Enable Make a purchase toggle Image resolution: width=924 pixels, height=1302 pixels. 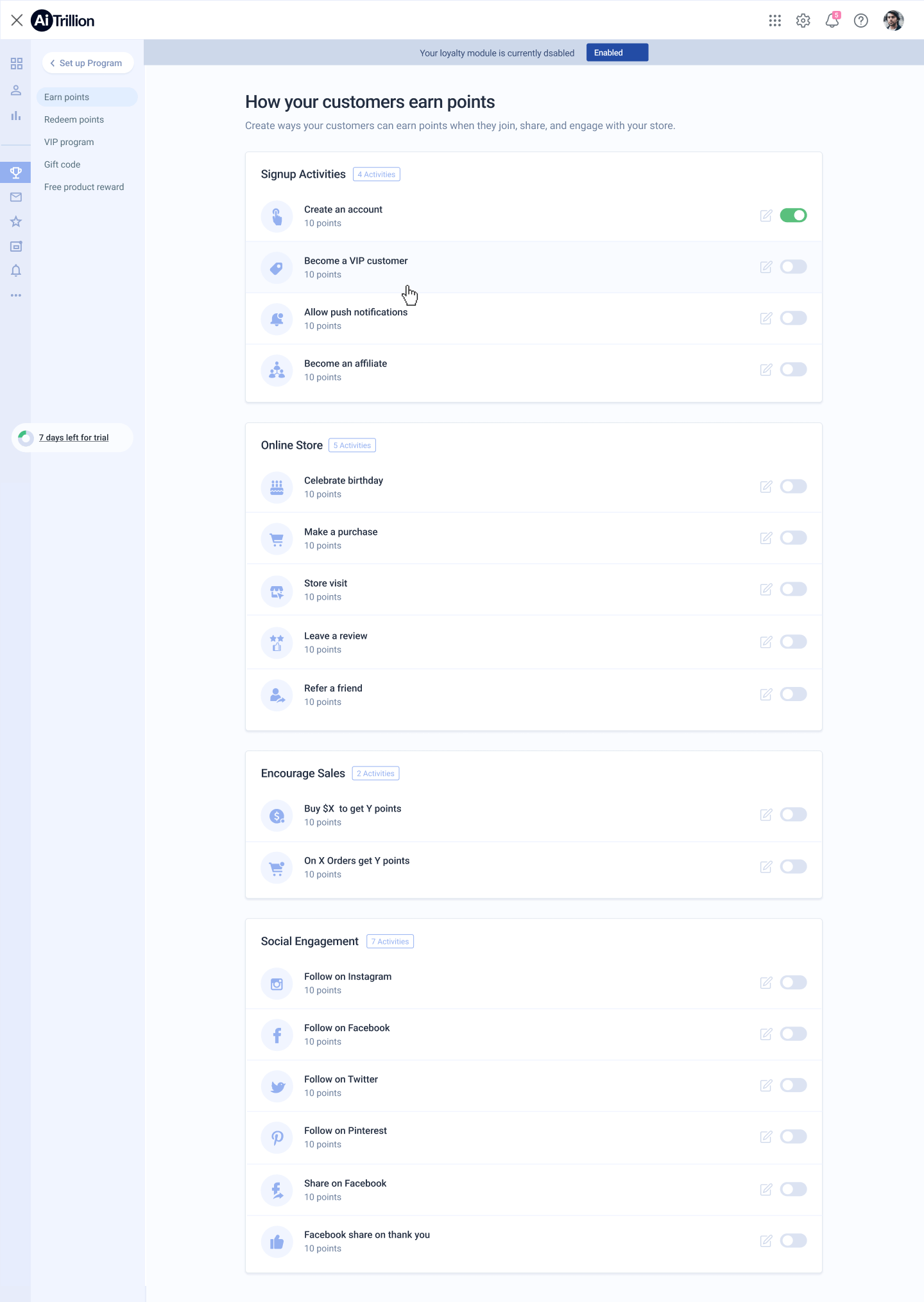coord(793,537)
